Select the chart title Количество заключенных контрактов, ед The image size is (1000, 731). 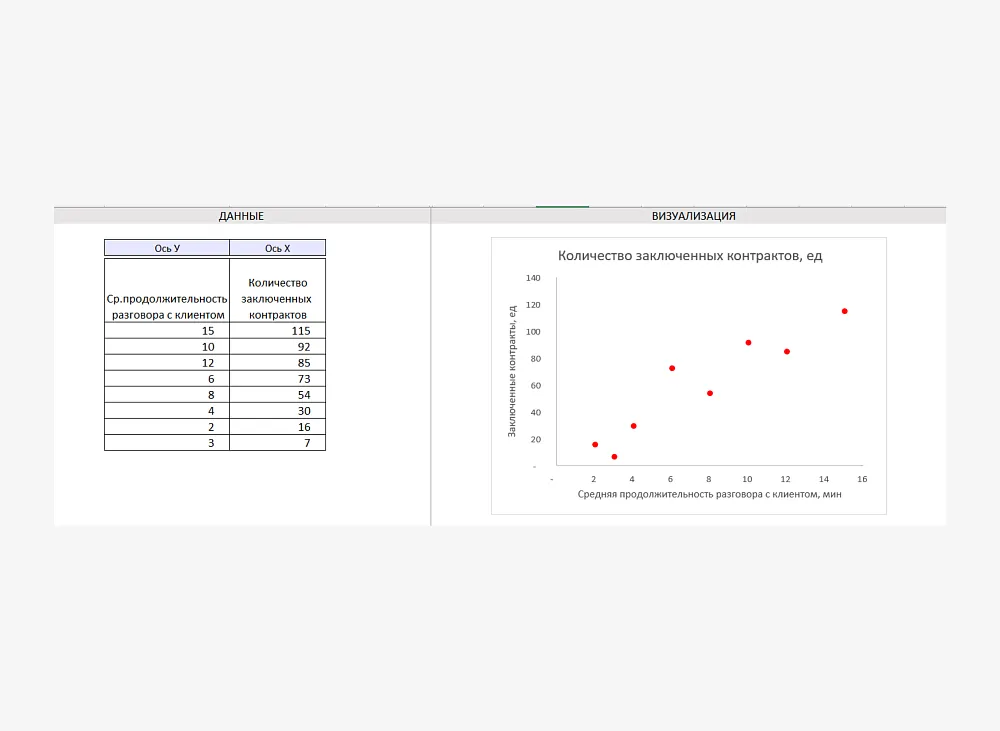pyautogui.click(x=689, y=256)
